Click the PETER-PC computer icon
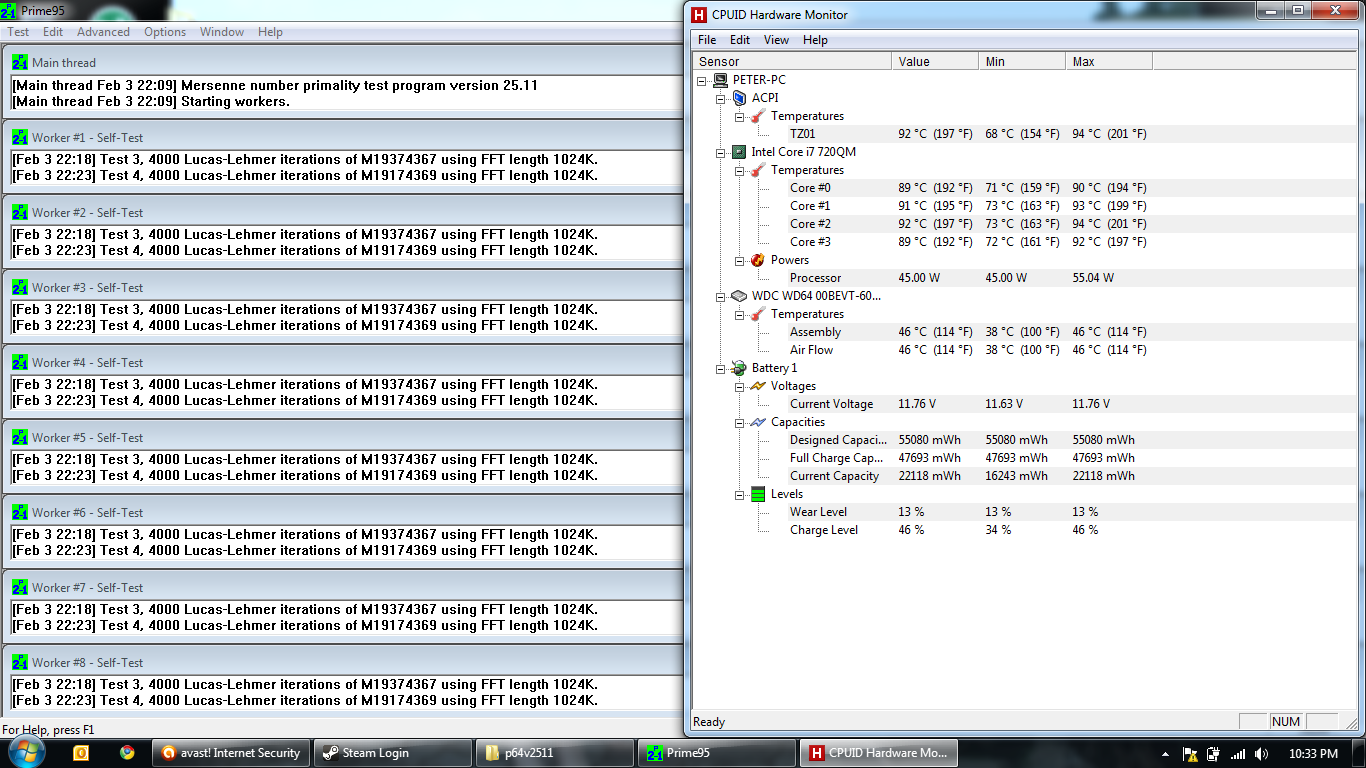 [x=720, y=80]
